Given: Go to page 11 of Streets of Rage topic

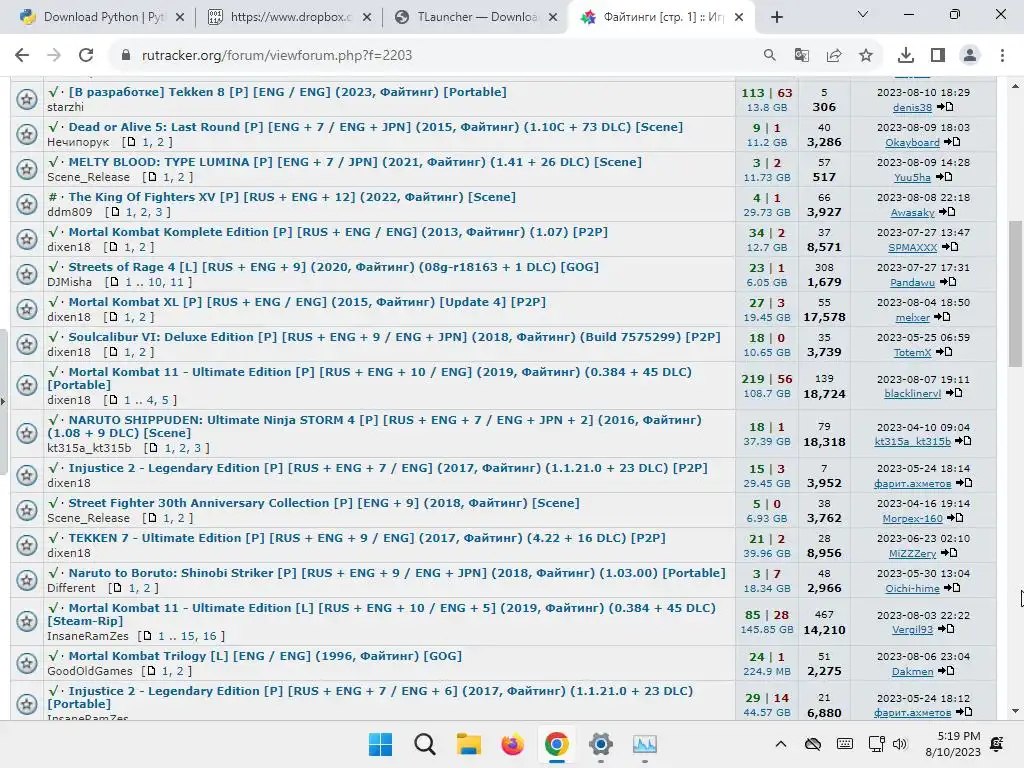Looking at the screenshot, I should point(177,282).
